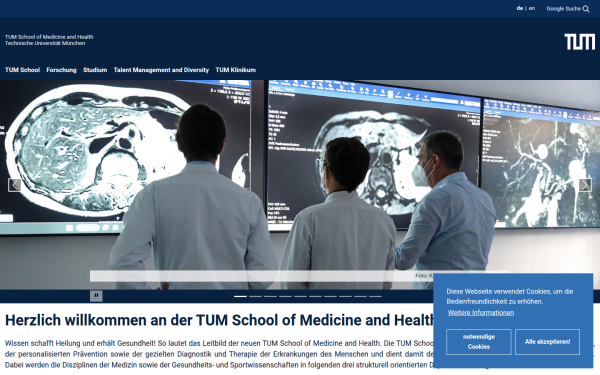
Task: Select the third slide indicator
Action: click(x=270, y=296)
